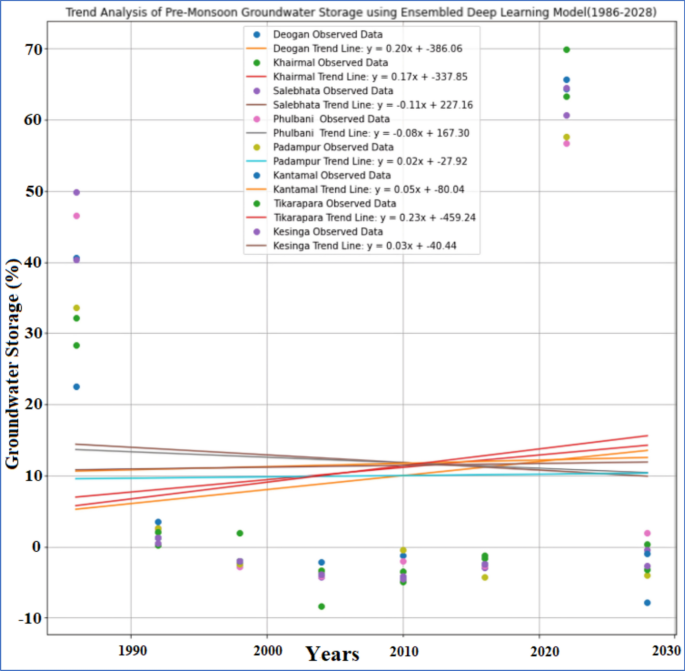Click the y-axis tick label '-10'
The image size is (685, 671).
tap(31, 618)
